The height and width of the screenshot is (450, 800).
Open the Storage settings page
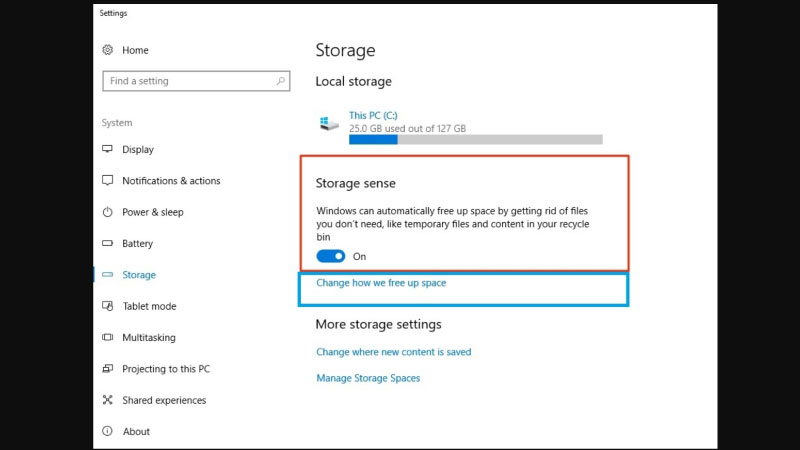click(x=139, y=275)
